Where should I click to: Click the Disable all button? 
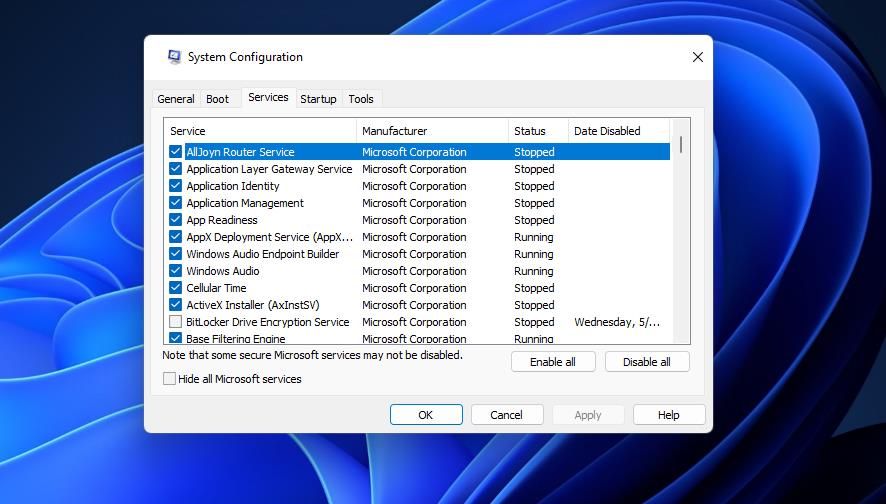[647, 362]
